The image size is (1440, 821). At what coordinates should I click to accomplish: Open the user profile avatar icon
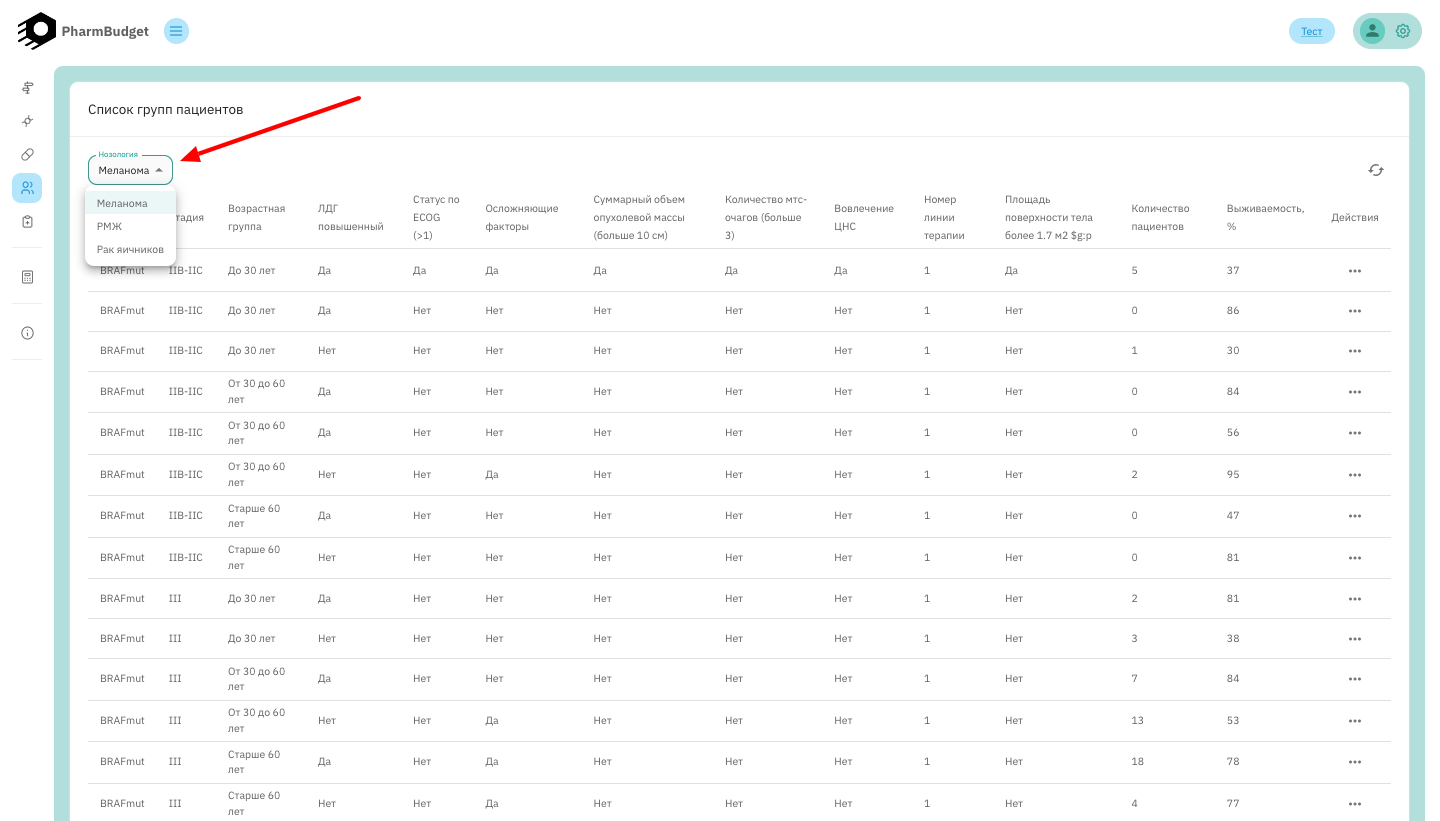(x=1372, y=31)
